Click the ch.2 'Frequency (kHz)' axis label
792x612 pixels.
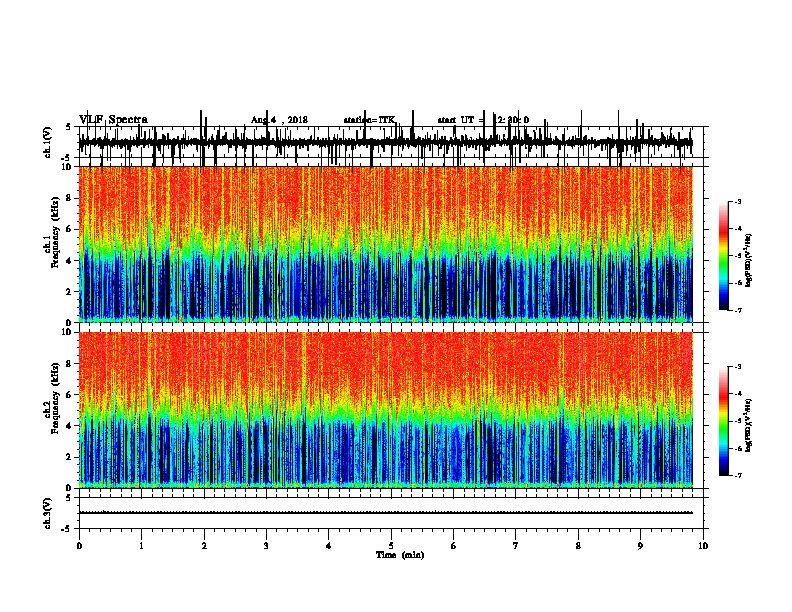pos(55,398)
